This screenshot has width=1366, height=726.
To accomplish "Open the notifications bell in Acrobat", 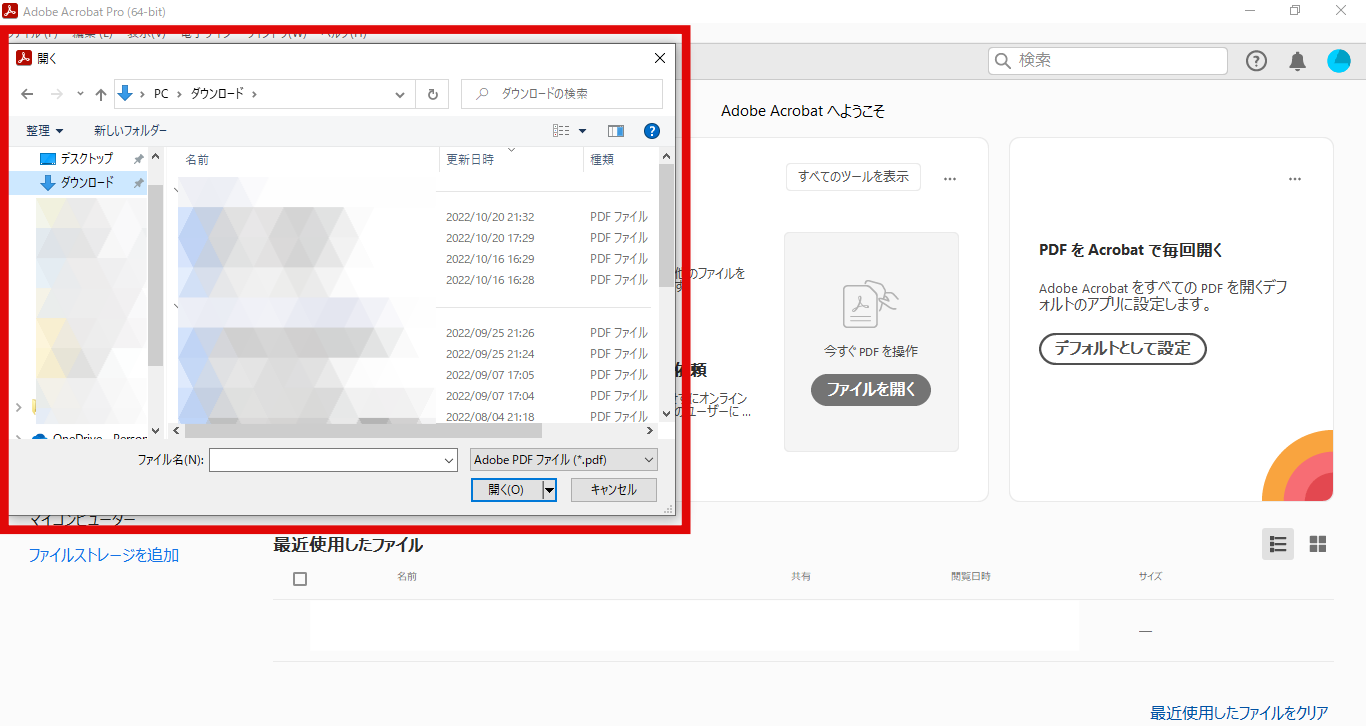I will [x=1298, y=61].
